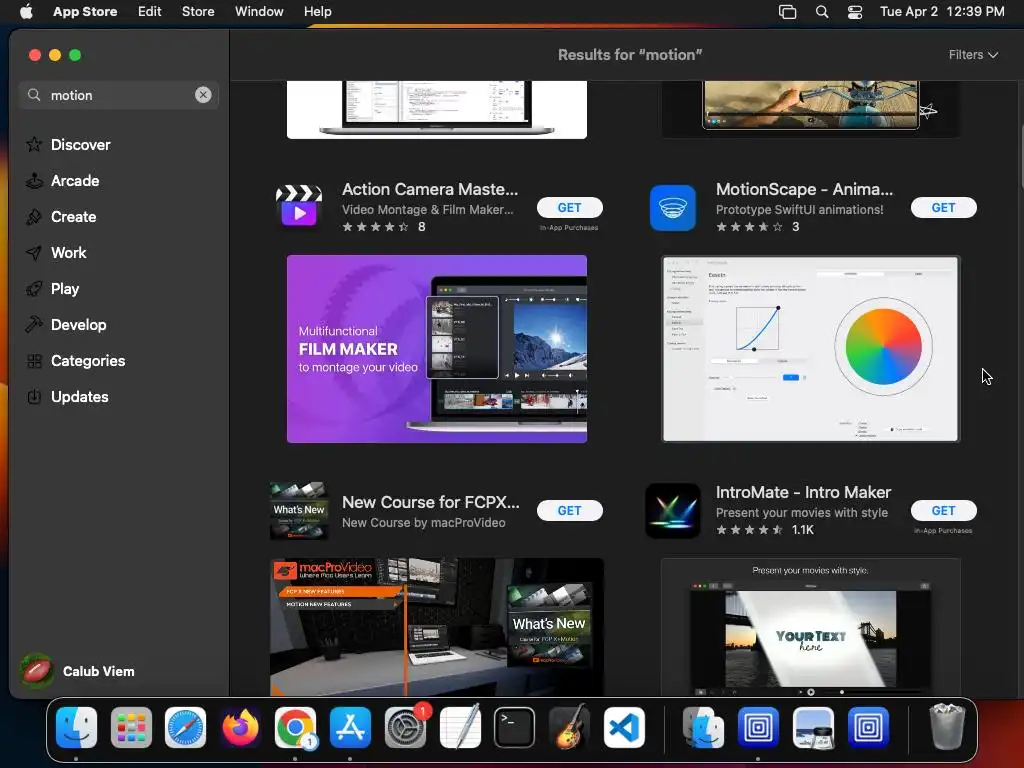This screenshot has width=1024, height=768.
Task: Open Visual Studio Code from the Dock
Action: click(x=624, y=727)
